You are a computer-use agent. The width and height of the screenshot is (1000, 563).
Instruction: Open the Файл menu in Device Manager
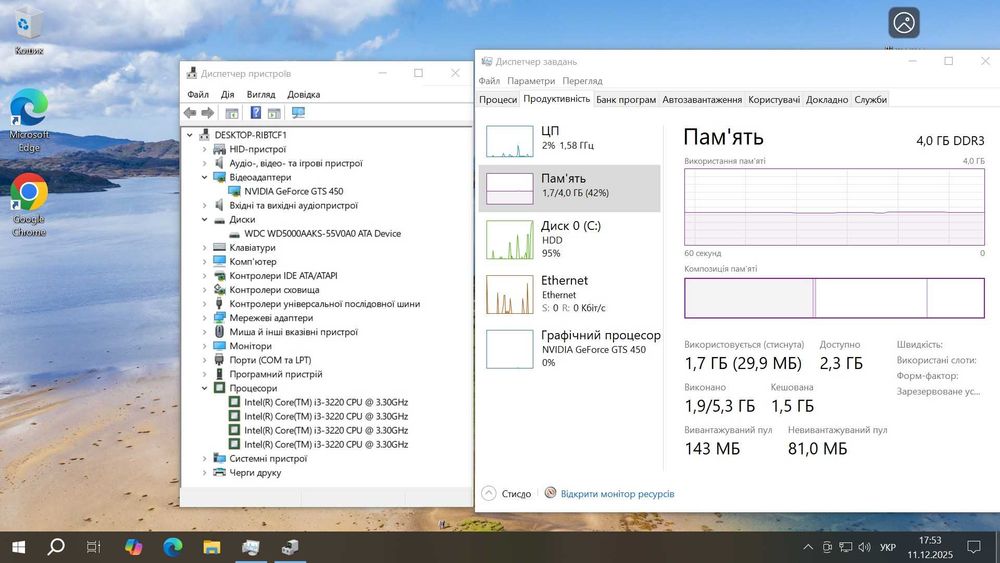click(x=198, y=94)
